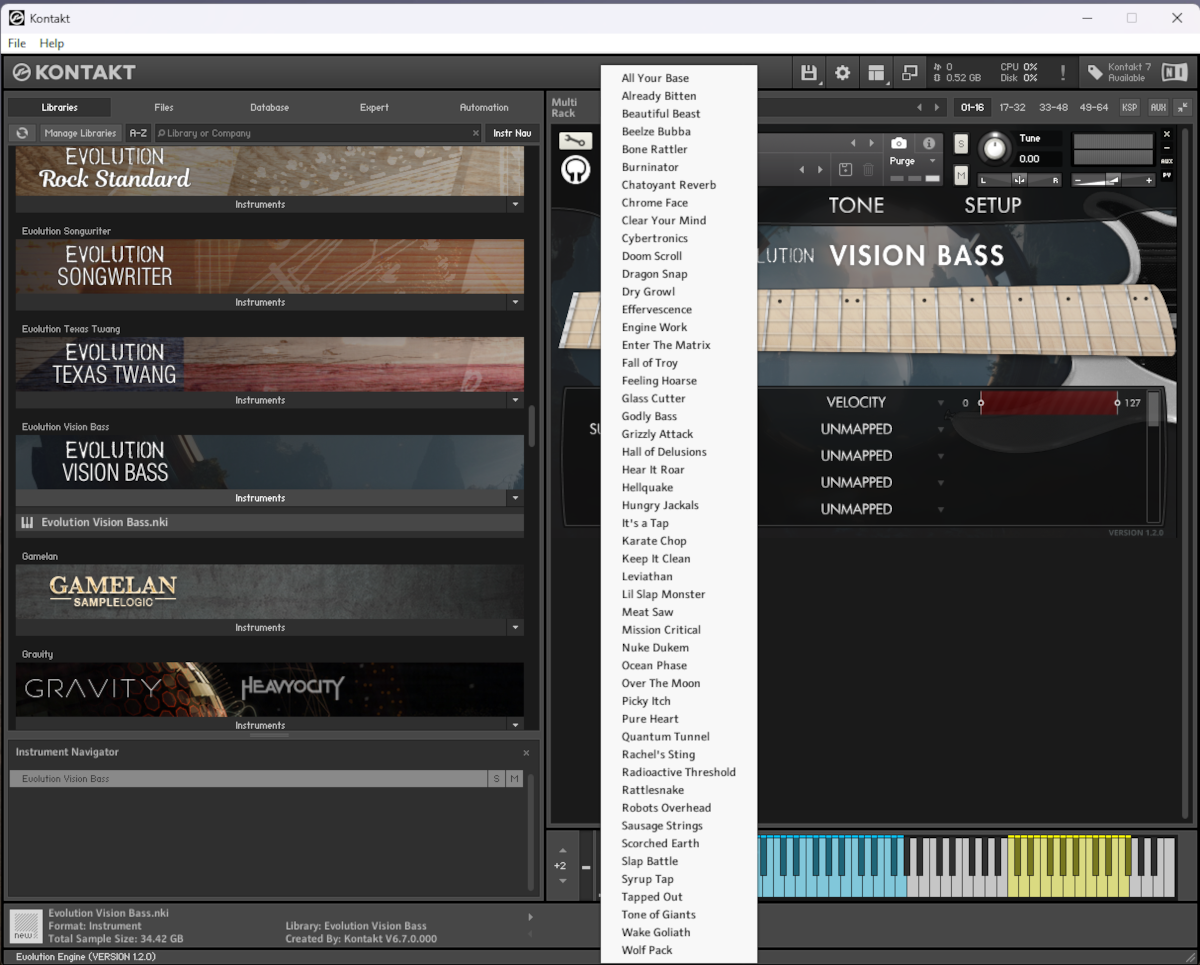Open the Purge dropdown menu
Screen dimensions: 1200x965
pyautogui.click(x=913, y=161)
